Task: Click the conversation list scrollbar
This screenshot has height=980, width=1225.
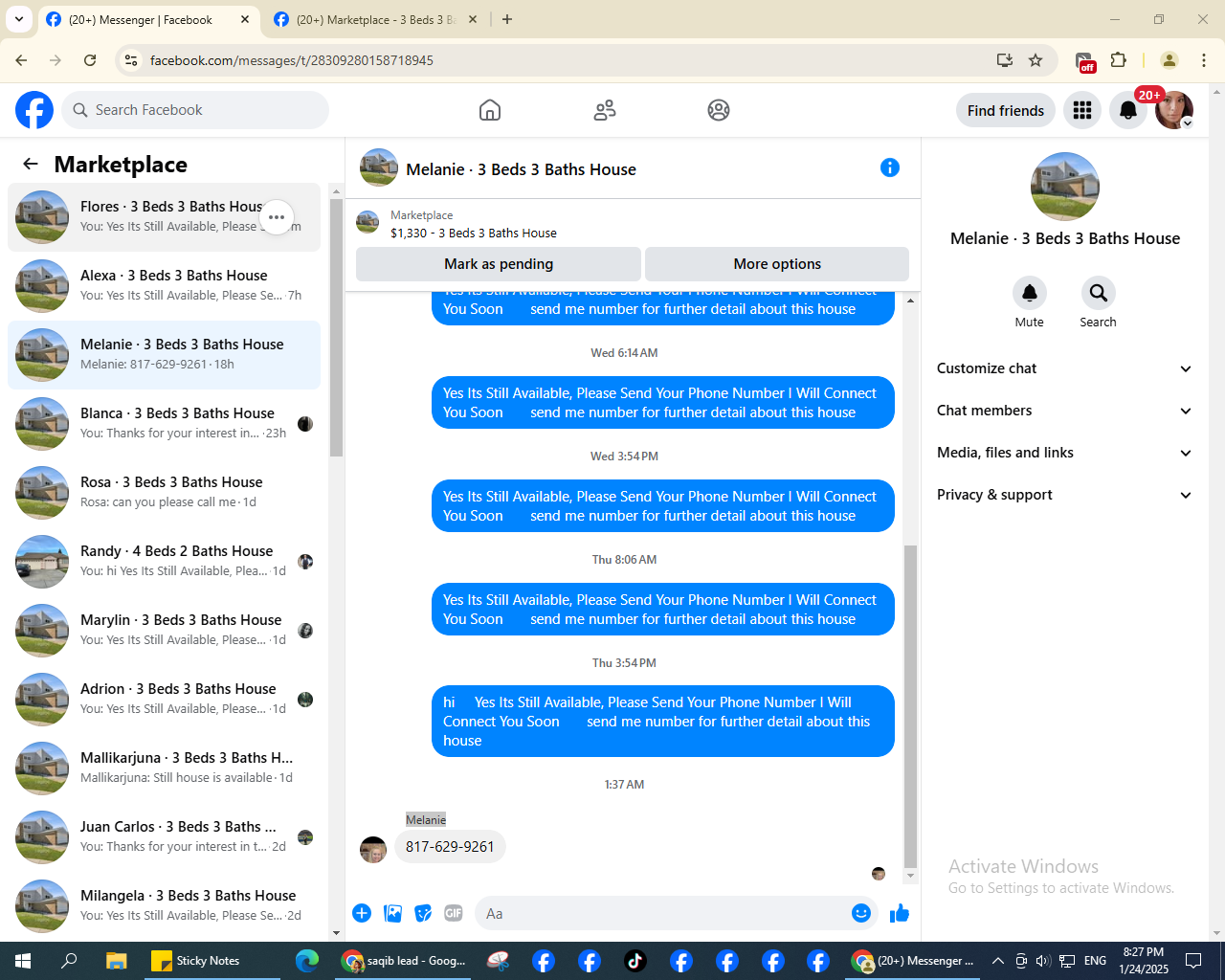Action: pyautogui.click(x=336, y=325)
